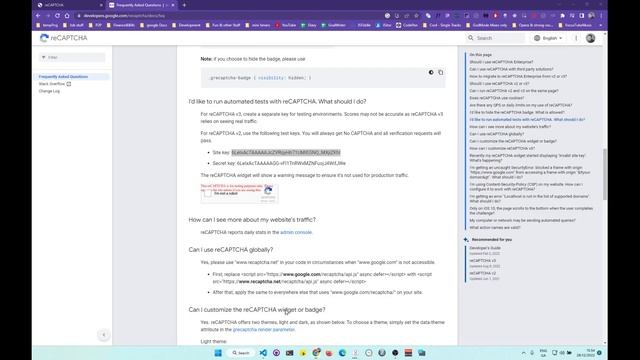Jump to 'Can I use reCAPTCHA with third party solutions?'
Image resolution: width=640 pixels, height=360 pixels.
click(511, 69)
